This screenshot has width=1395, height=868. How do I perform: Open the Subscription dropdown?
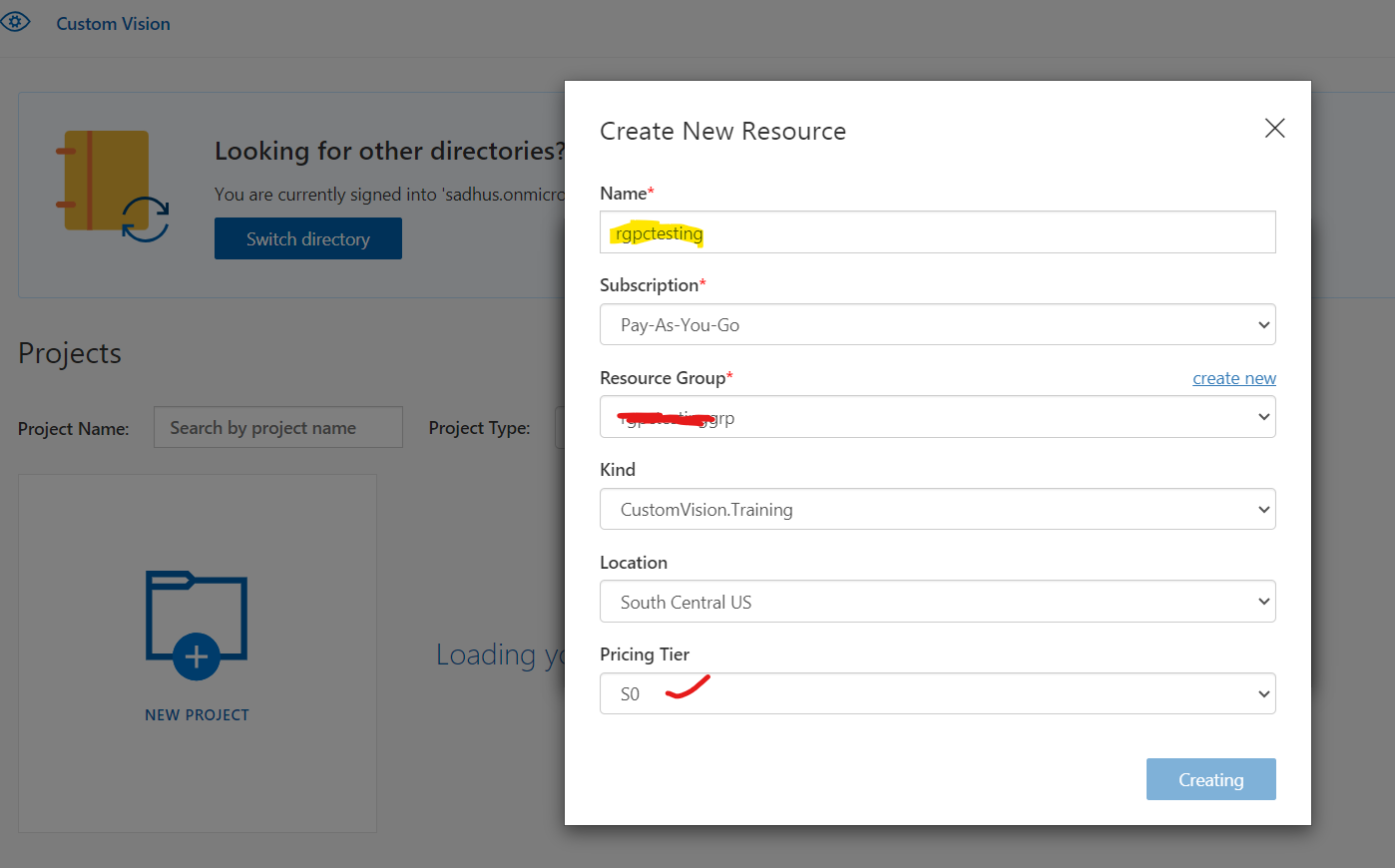tap(937, 324)
